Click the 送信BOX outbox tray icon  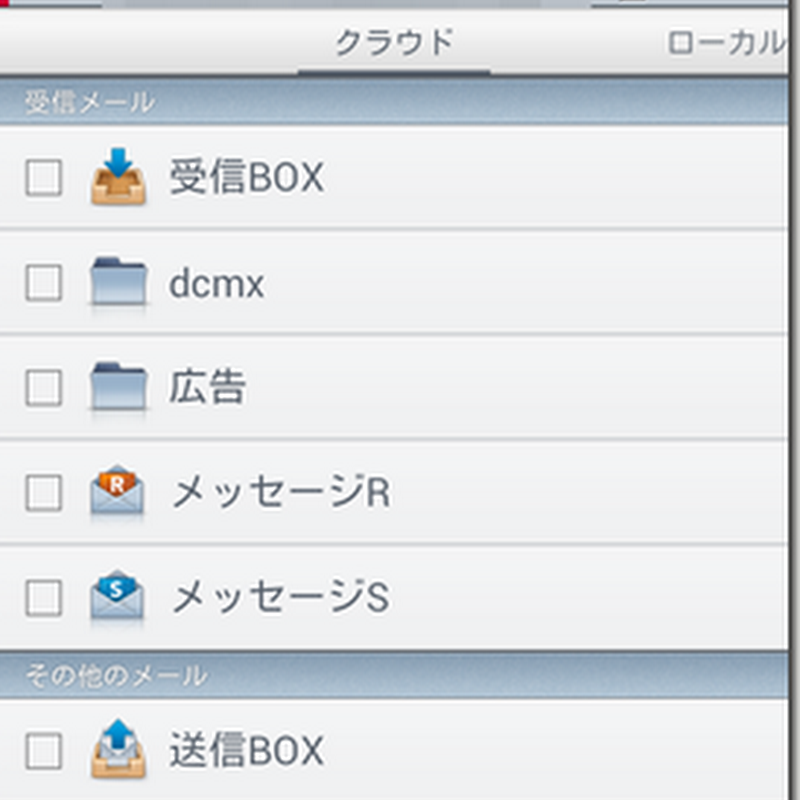[x=118, y=750]
